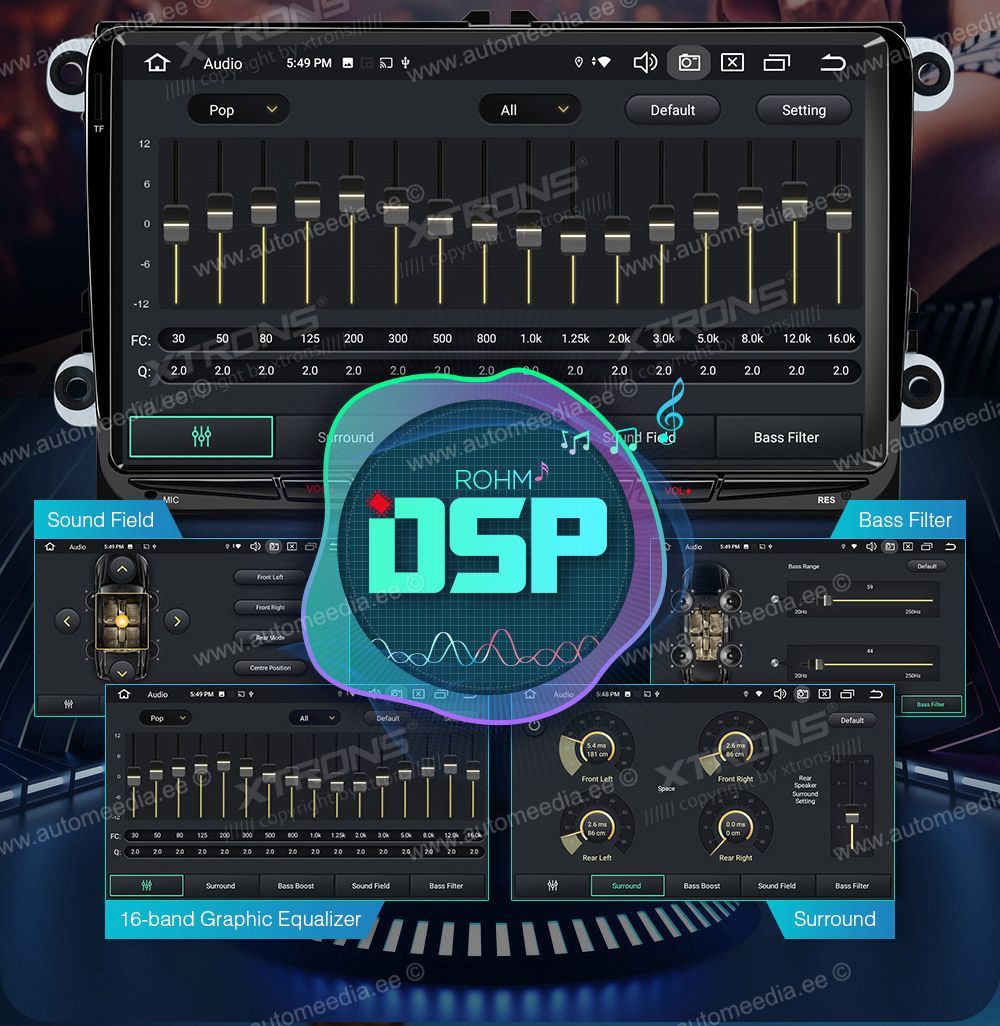Tap the volume icon in Surround window
The width and height of the screenshot is (1000, 1026).
(780, 694)
